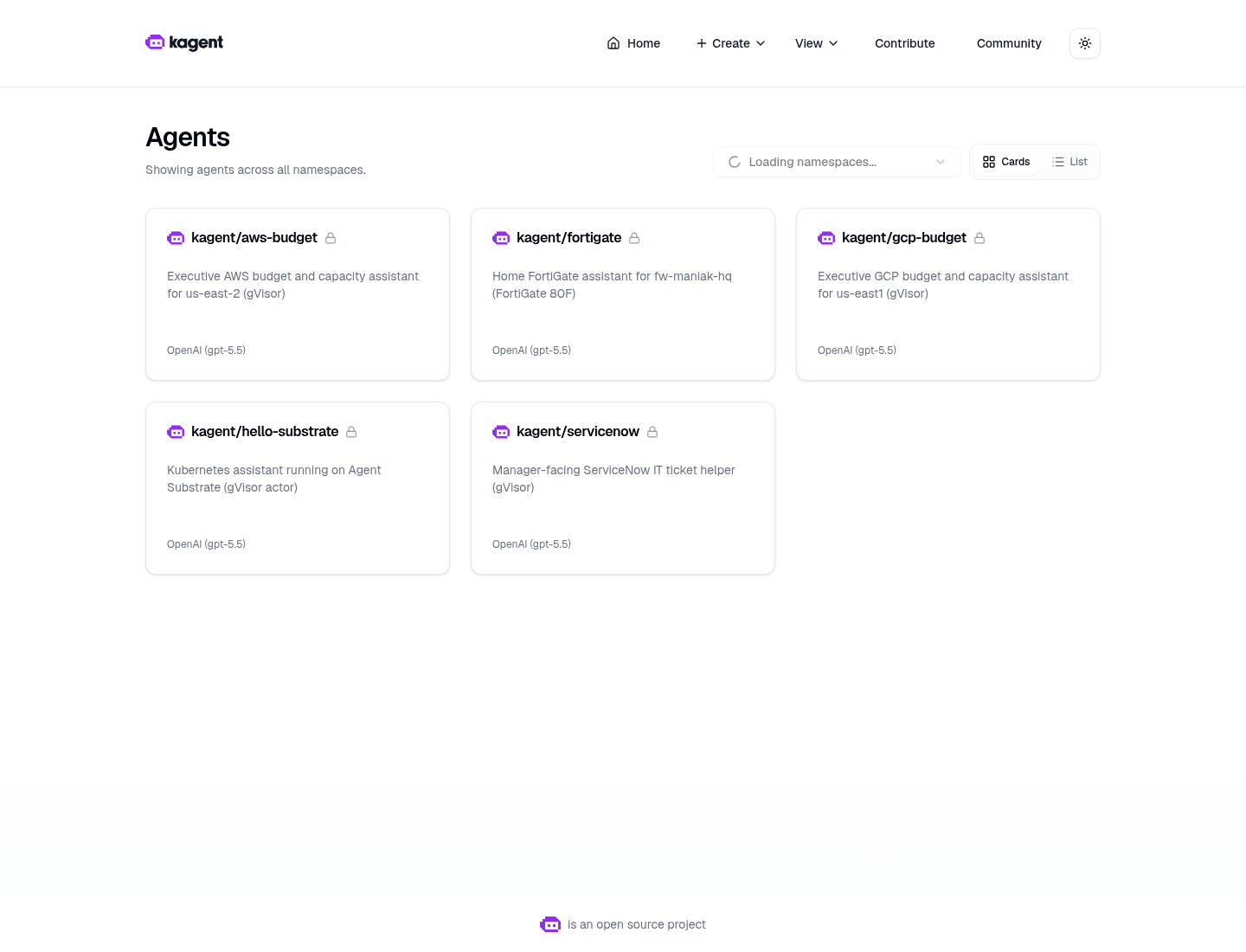1246x952 pixels.
Task: Open the Contribute link
Action: (x=905, y=43)
